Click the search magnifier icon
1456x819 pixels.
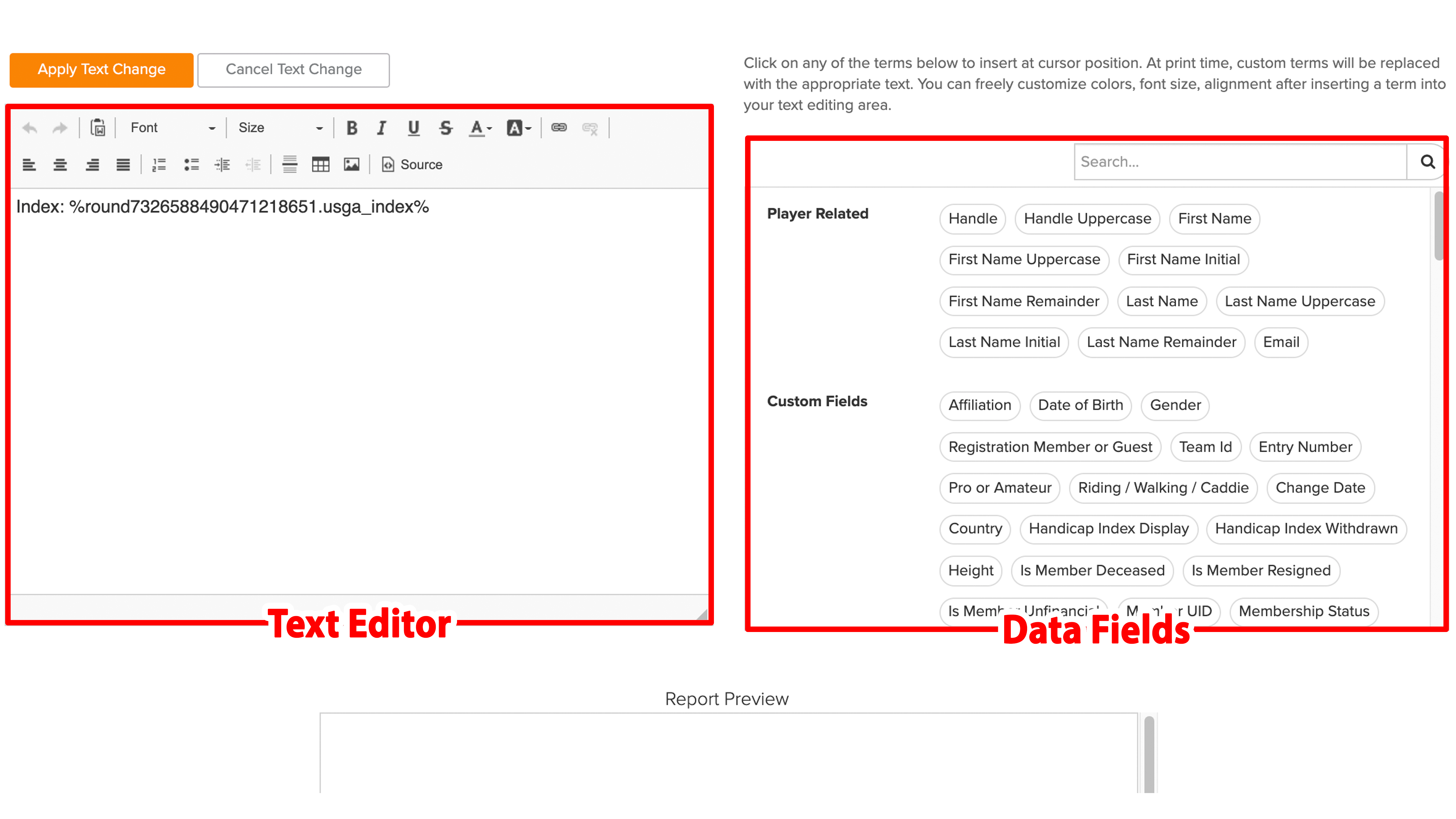pos(1428,162)
